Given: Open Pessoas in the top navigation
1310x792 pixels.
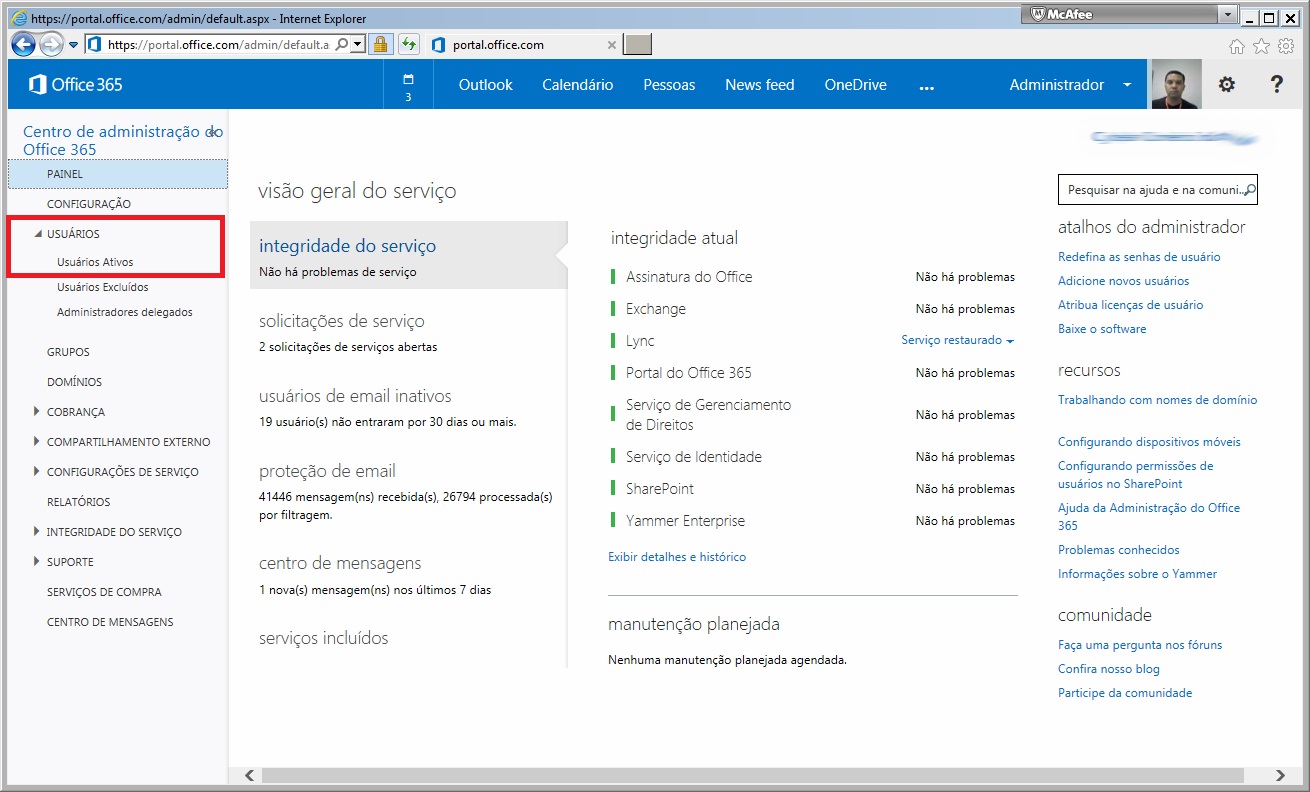Looking at the screenshot, I should pos(669,85).
